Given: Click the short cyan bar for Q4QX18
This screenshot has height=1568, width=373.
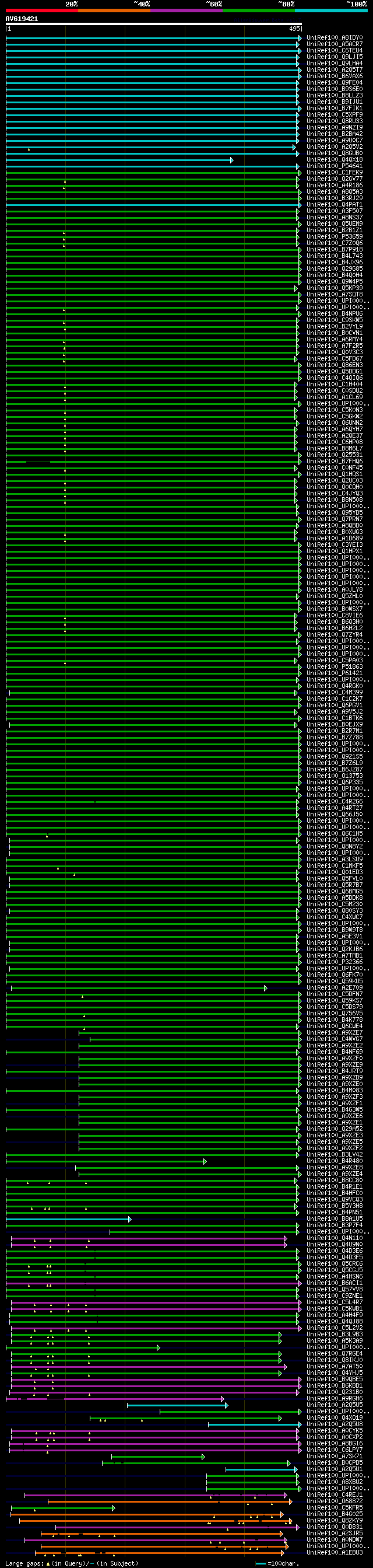Looking at the screenshot, I should [x=119, y=160].
